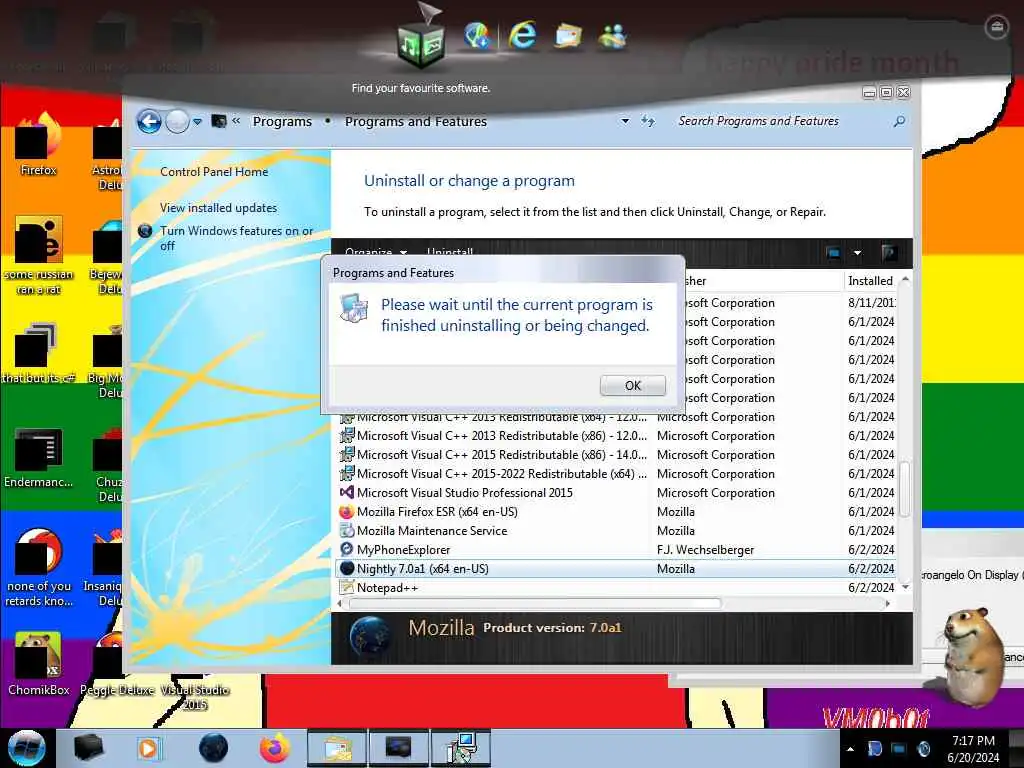1024x768 pixels.
Task: Select the Firefox desktop shortcut
Action: coord(38,145)
